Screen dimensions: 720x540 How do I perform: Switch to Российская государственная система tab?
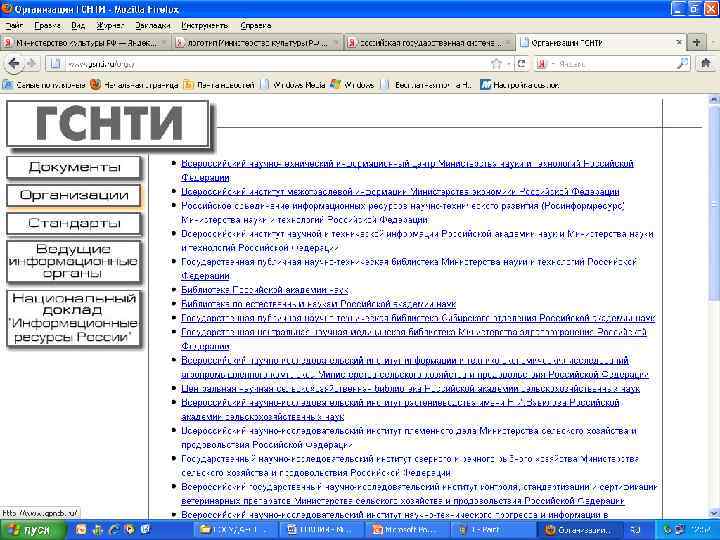point(430,43)
